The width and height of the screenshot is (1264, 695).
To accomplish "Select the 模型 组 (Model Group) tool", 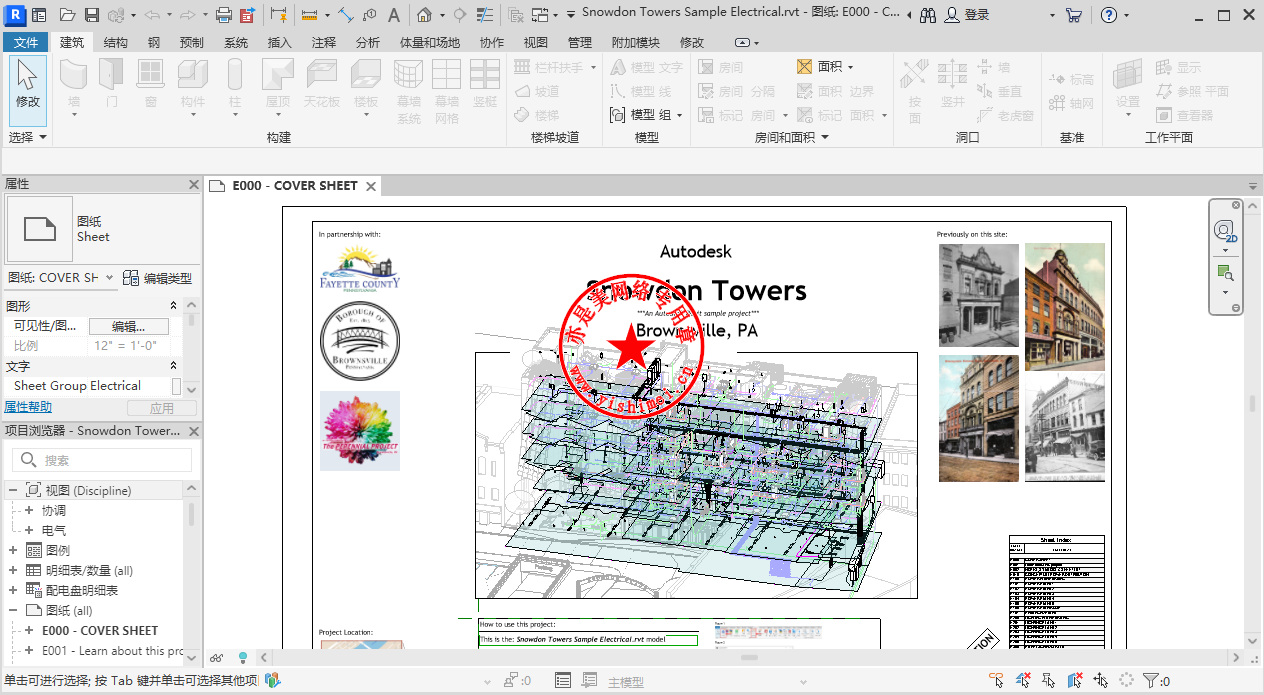I will pos(646,115).
